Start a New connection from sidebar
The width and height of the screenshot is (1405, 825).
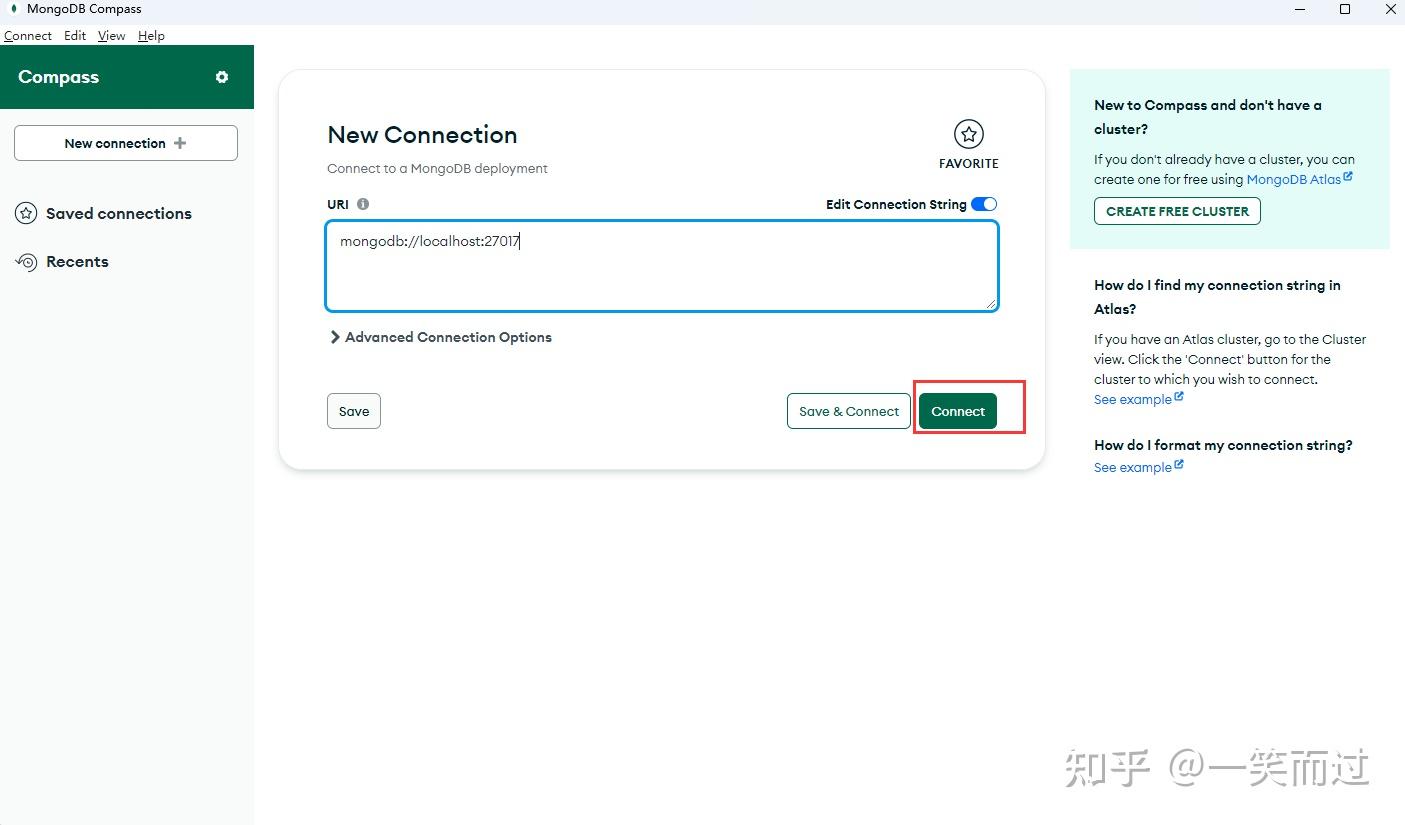(126, 143)
